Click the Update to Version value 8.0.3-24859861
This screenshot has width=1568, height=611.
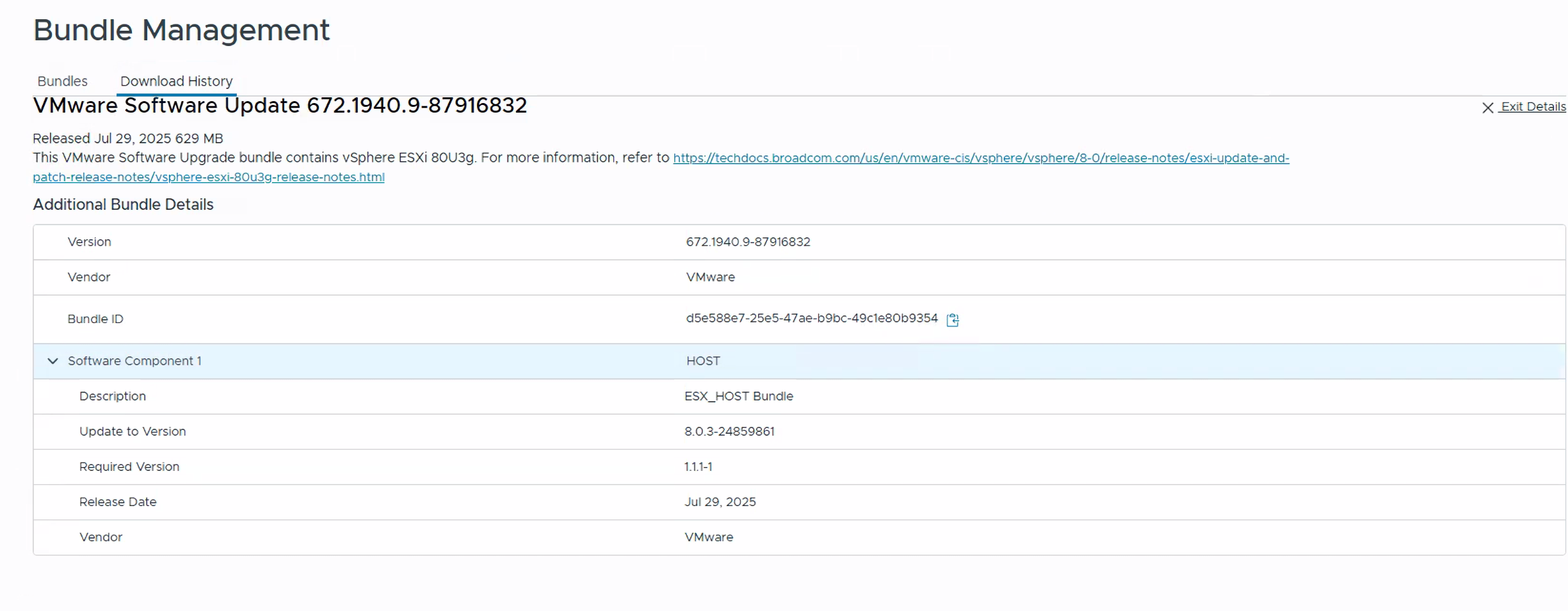729,431
